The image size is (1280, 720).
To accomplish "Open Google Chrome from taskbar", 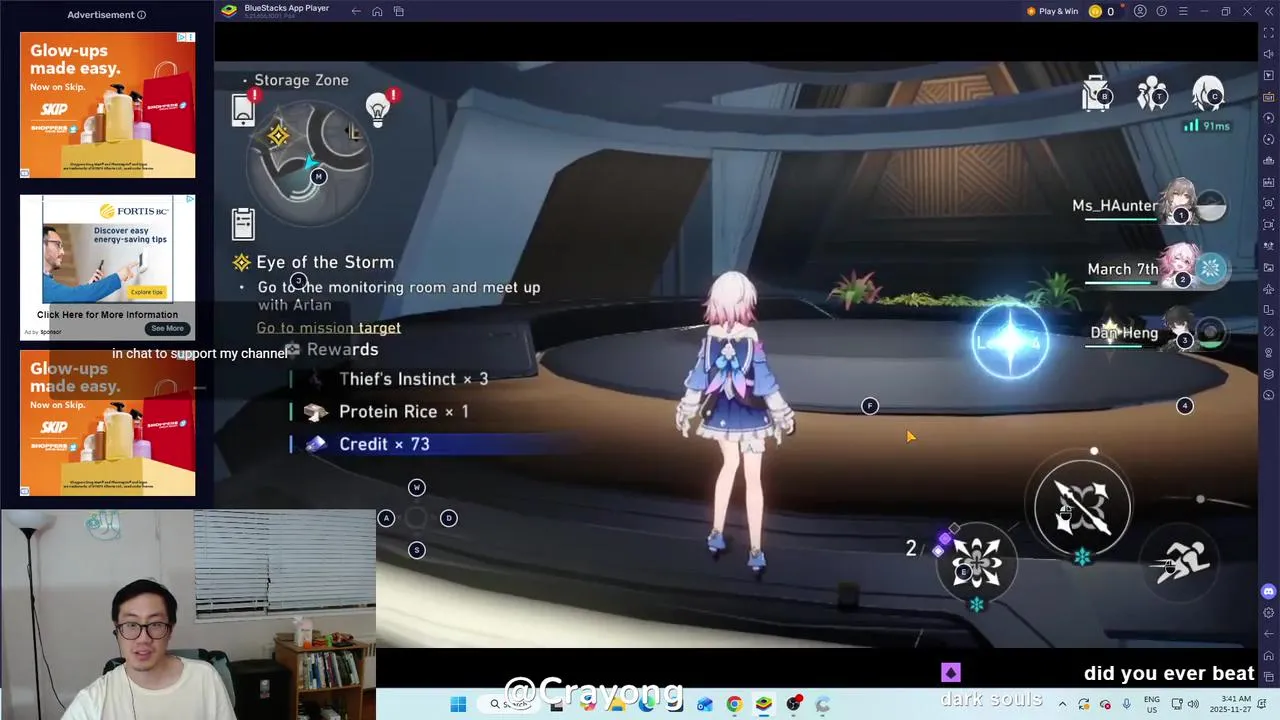I will point(734,704).
